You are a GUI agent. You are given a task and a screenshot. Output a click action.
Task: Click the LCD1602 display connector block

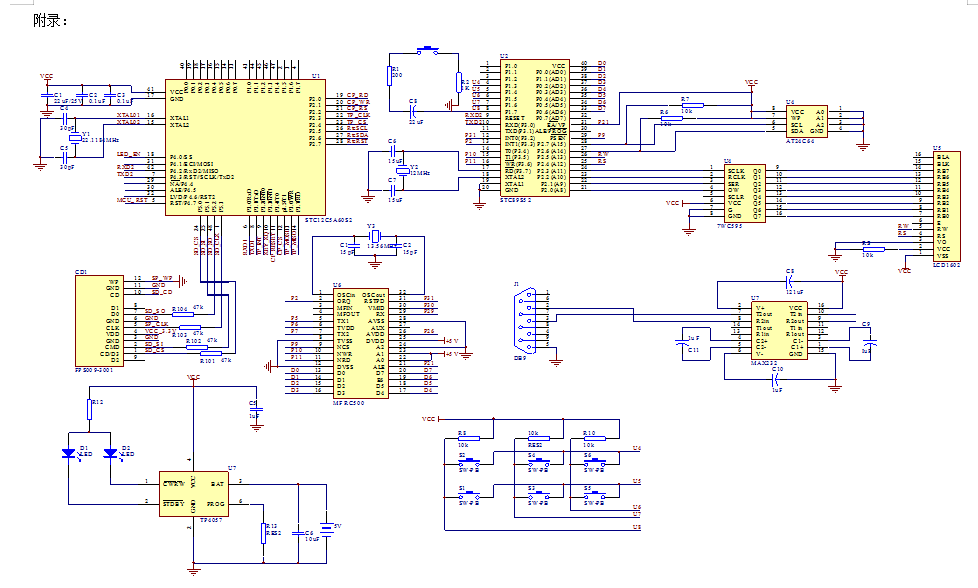pyautogui.click(x=947, y=206)
